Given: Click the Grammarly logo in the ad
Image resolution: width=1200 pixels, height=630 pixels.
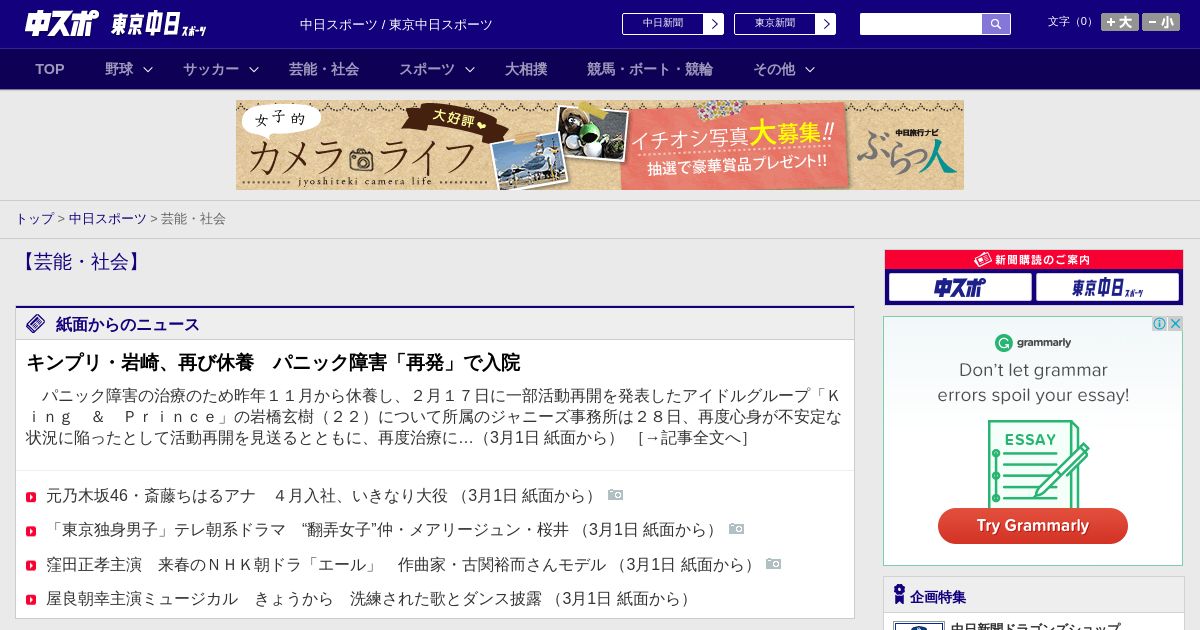Looking at the screenshot, I should [1033, 343].
